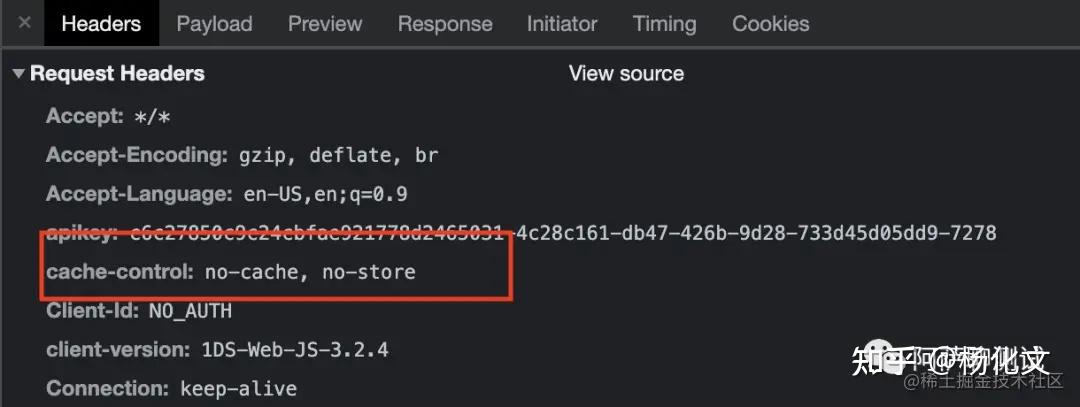Screen dimensions: 1080x407
Task: Click the View source link
Action: [x=626, y=74]
